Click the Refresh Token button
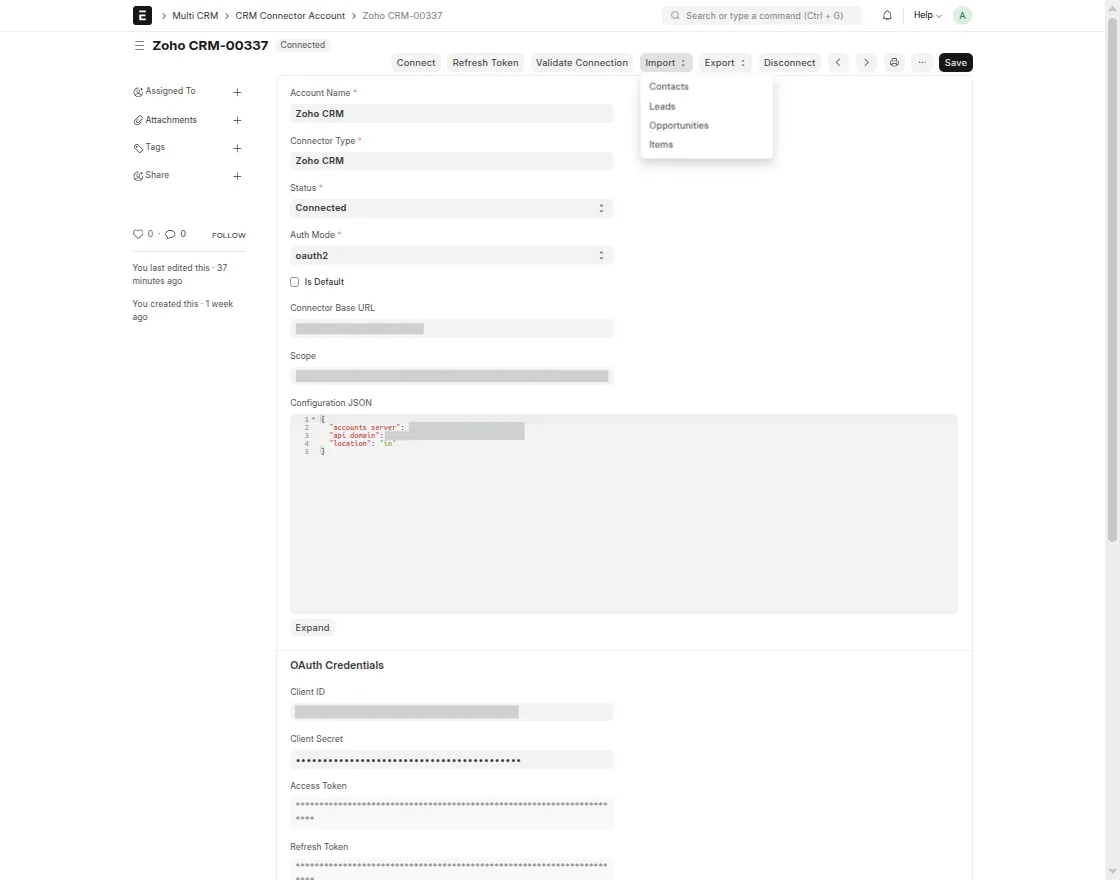This screenshot has height=880, width=1120. coord(485,62)
